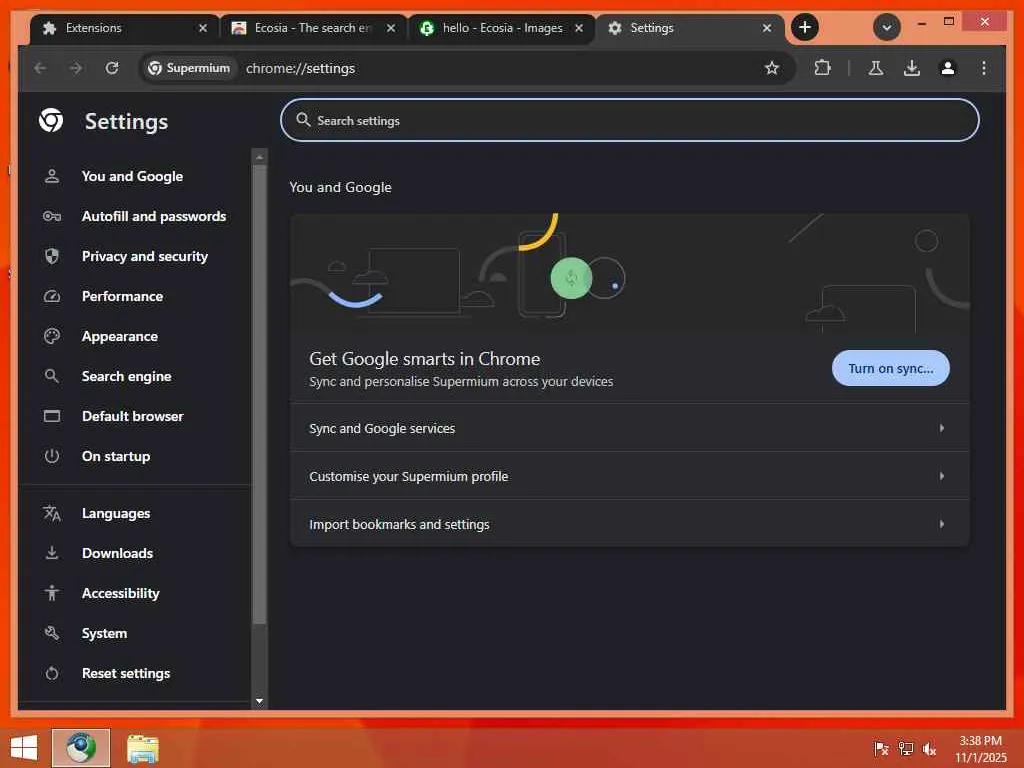Click the Supermium site info chip
Screen dimensions: 1024x768
(x=188, y=68)
